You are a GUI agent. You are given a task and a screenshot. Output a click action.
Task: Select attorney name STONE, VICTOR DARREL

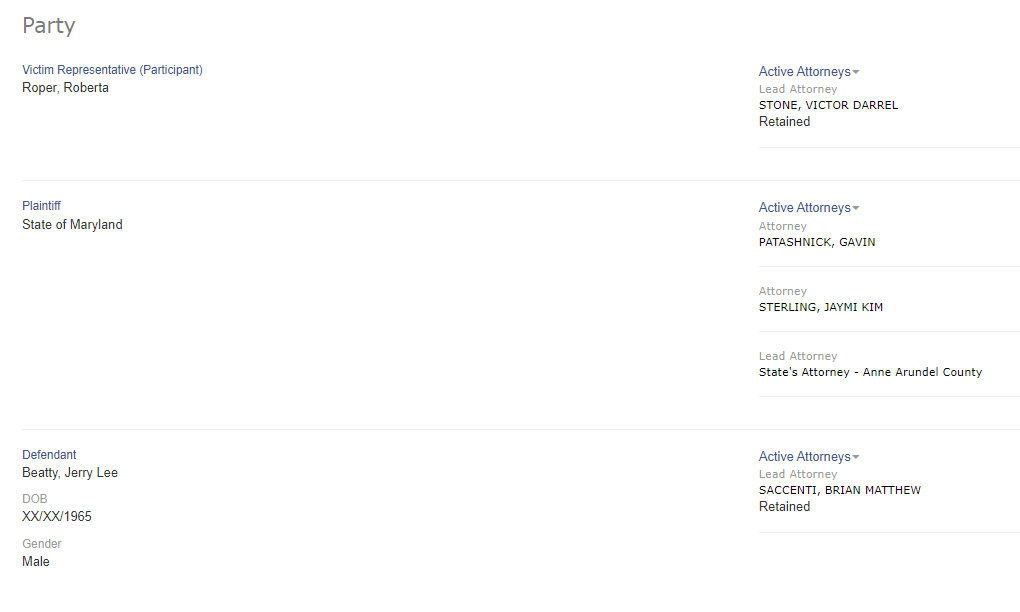coord(828,105)
